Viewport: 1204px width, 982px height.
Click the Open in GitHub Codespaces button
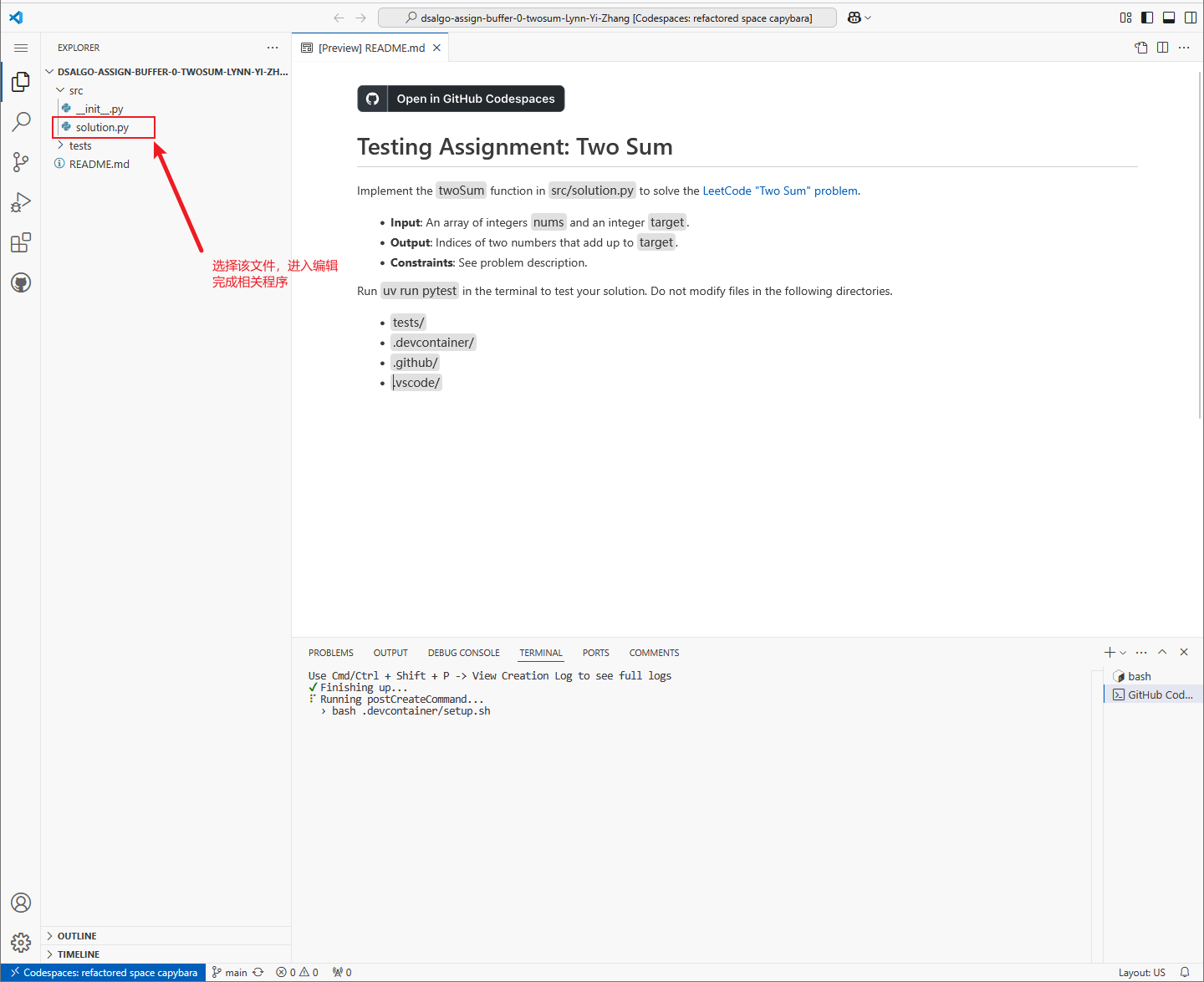click(x=461, y=99)
